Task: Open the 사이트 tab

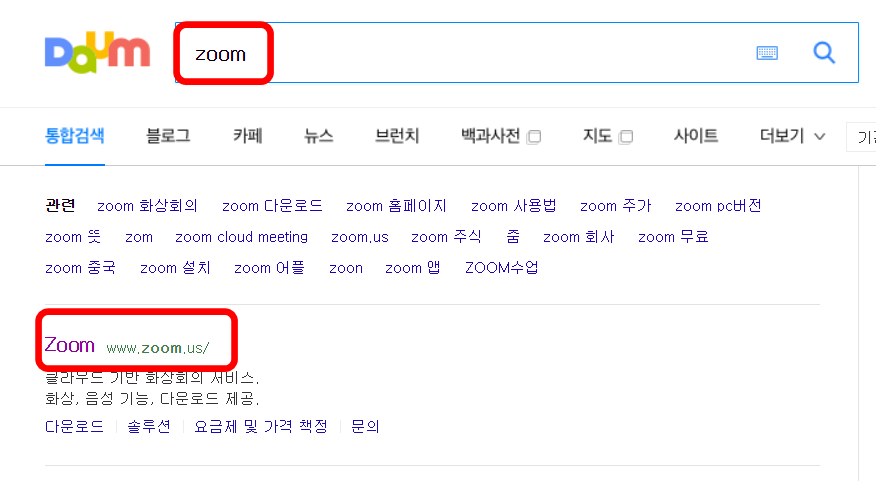Action: 696,136
